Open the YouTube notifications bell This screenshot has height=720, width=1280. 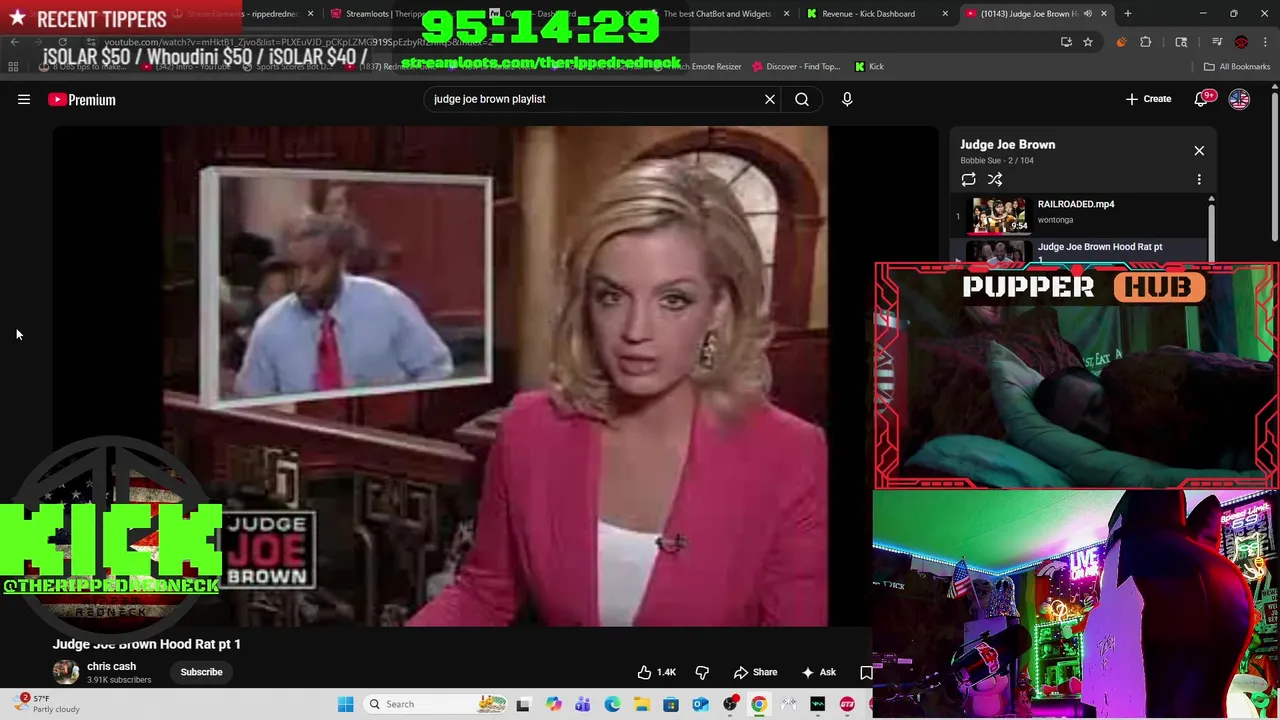click(x=1201, y=99)
